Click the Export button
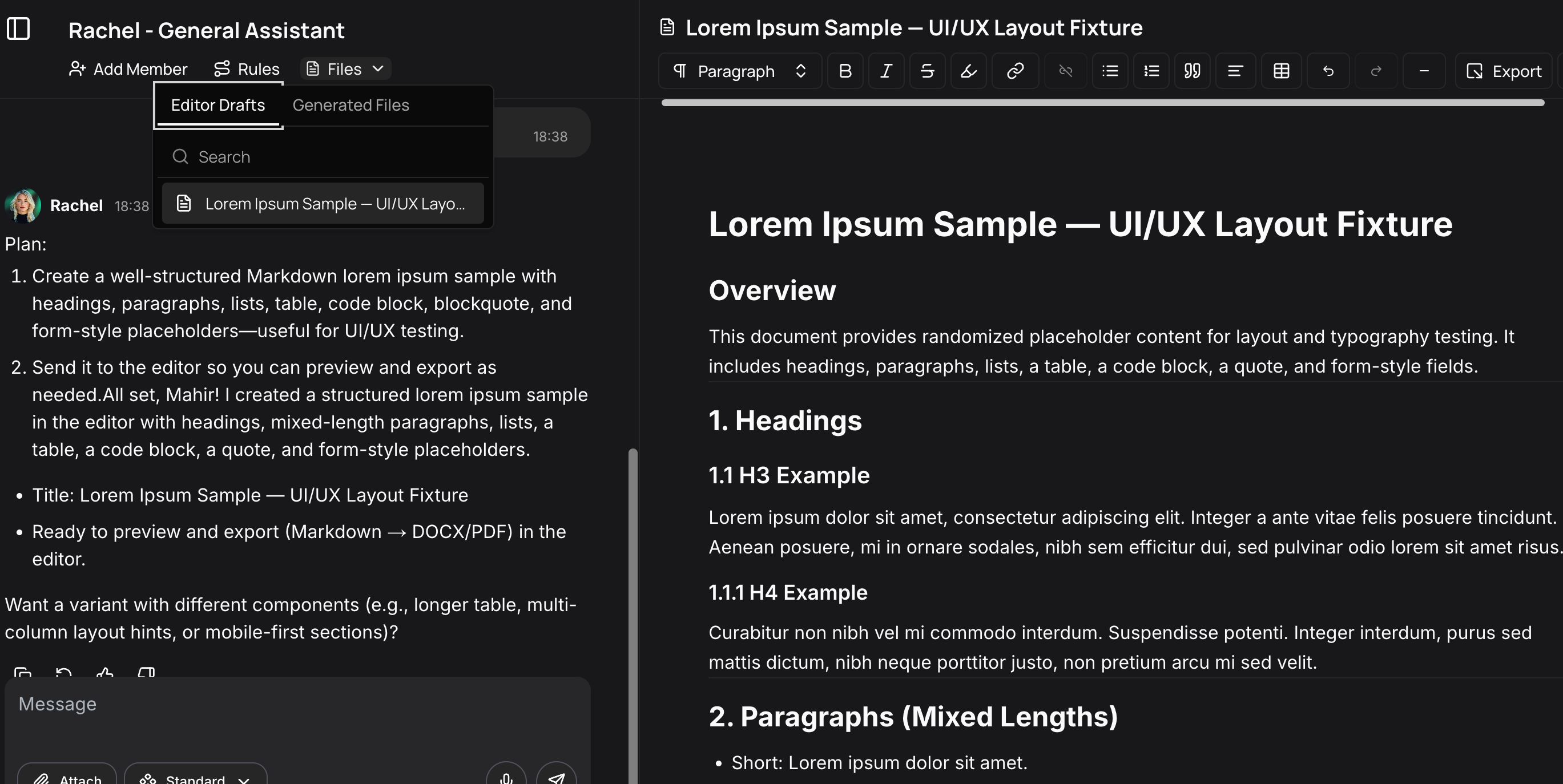 [x=1503, y=71]
